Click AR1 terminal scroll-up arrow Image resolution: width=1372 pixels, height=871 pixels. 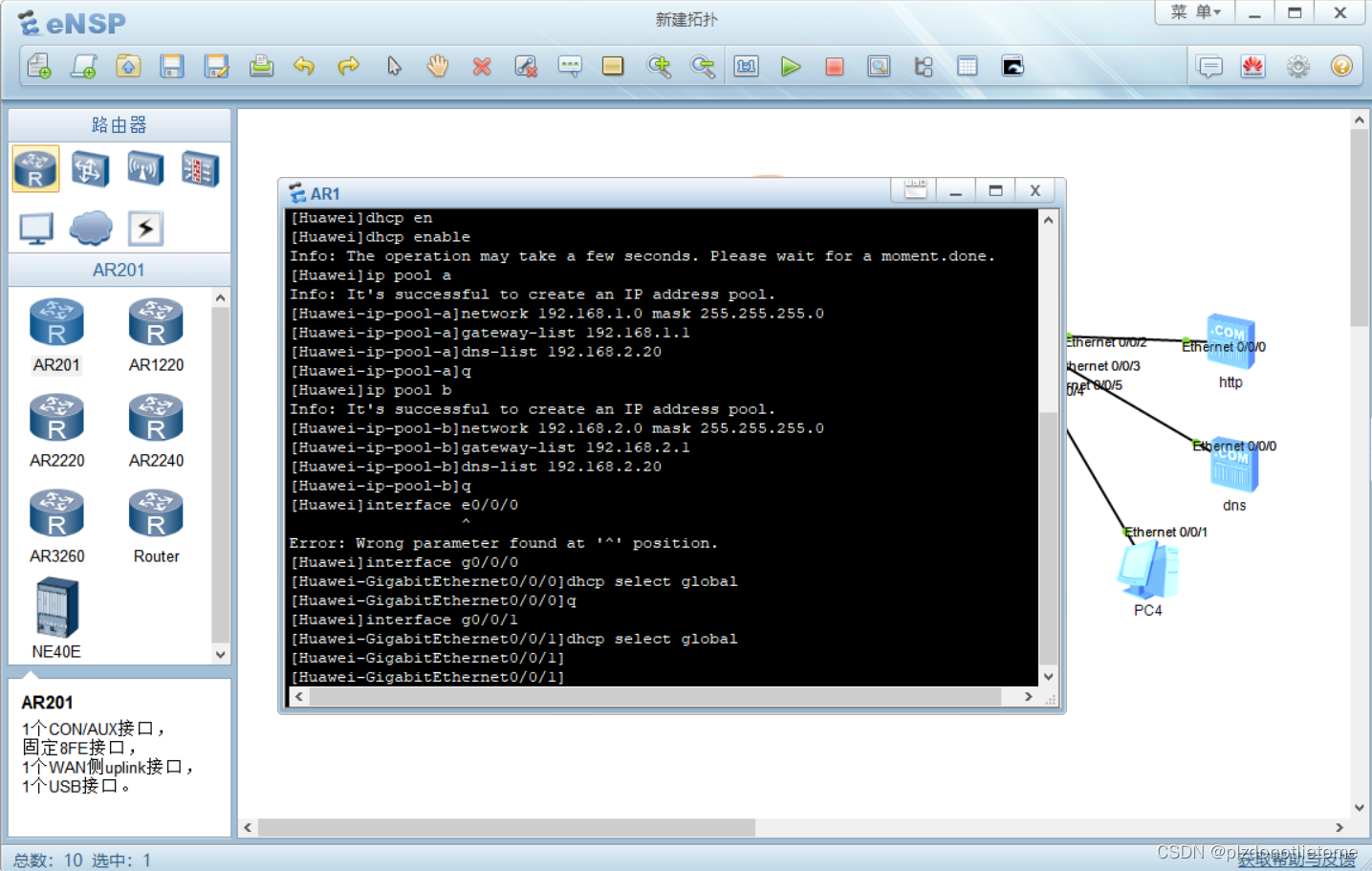(1048, 220)
